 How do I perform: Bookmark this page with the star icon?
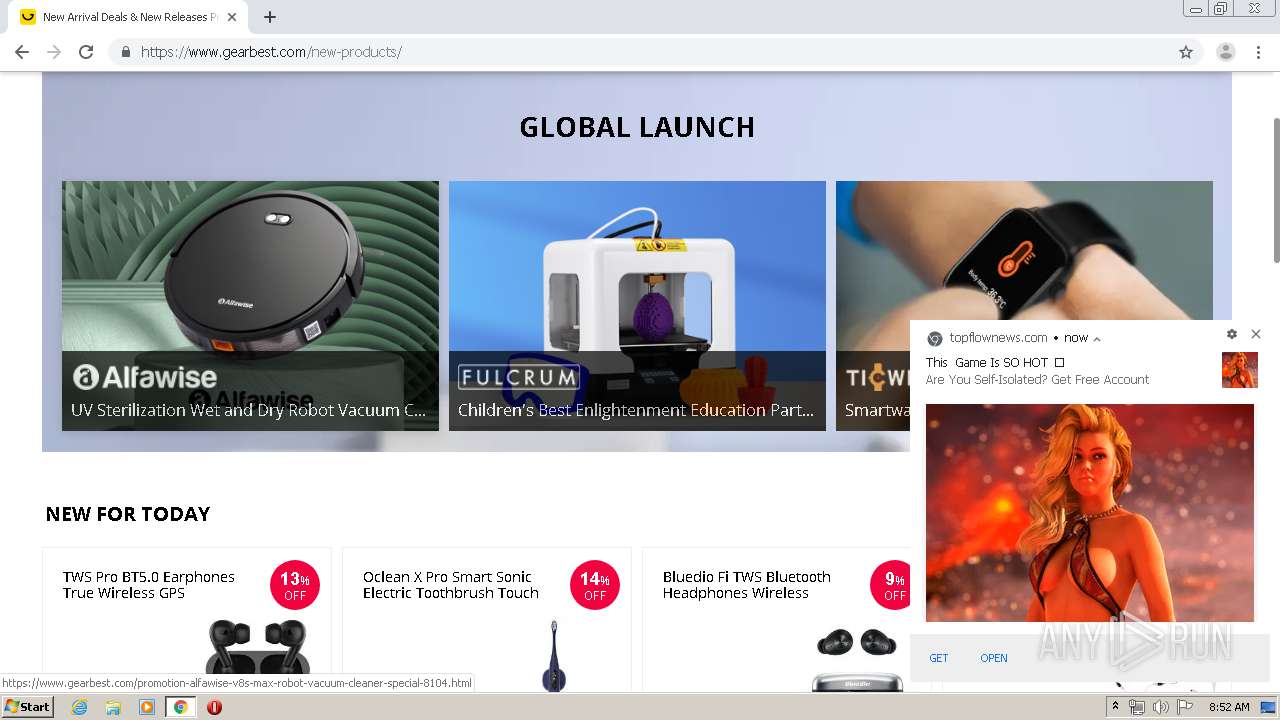pos(1186,52)
